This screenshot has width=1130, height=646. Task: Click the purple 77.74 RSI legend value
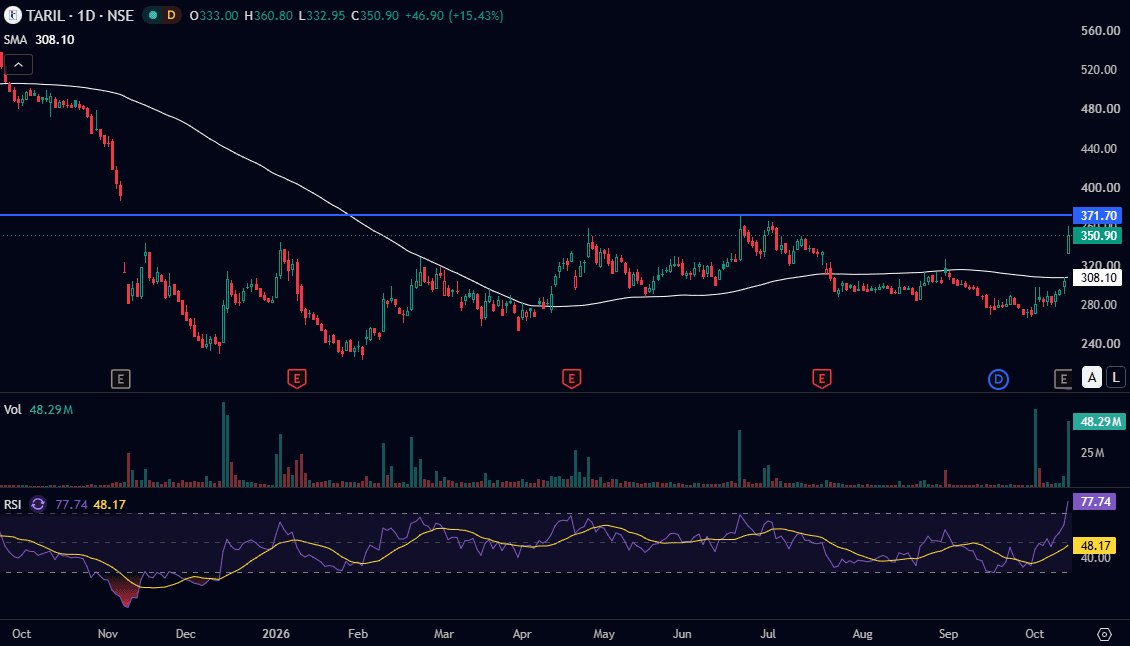71,505
